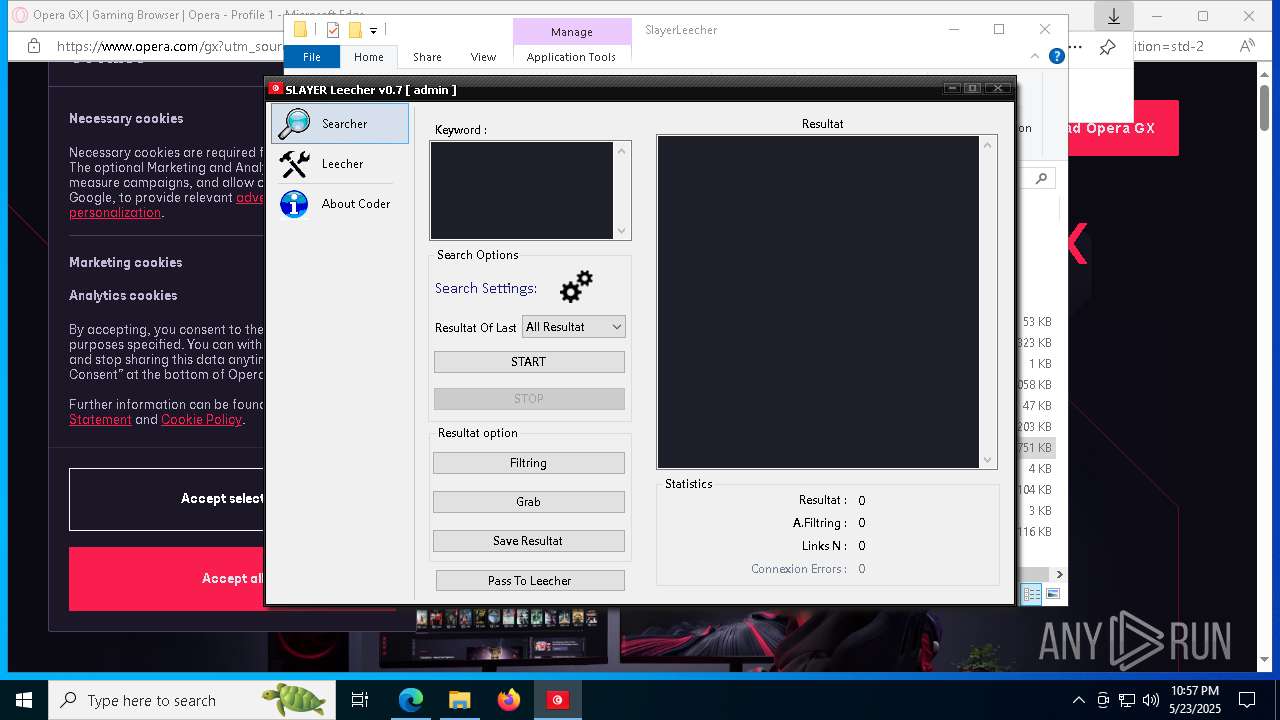This screenshot has height=720, width=1280.
Task: Open Task View on taskbar
Action: 360,700
